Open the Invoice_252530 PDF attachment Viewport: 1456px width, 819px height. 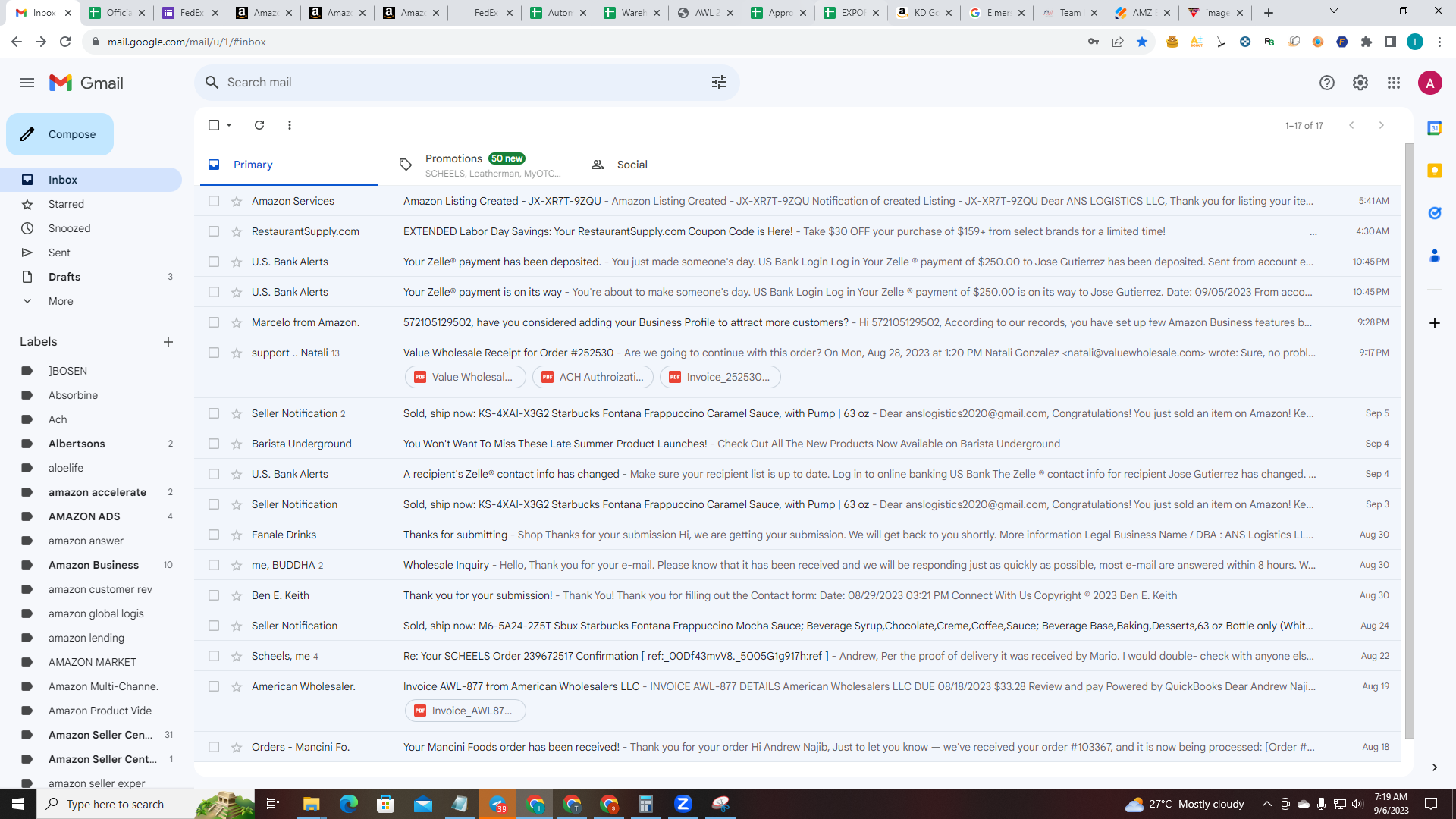click(x=720, y=377)
